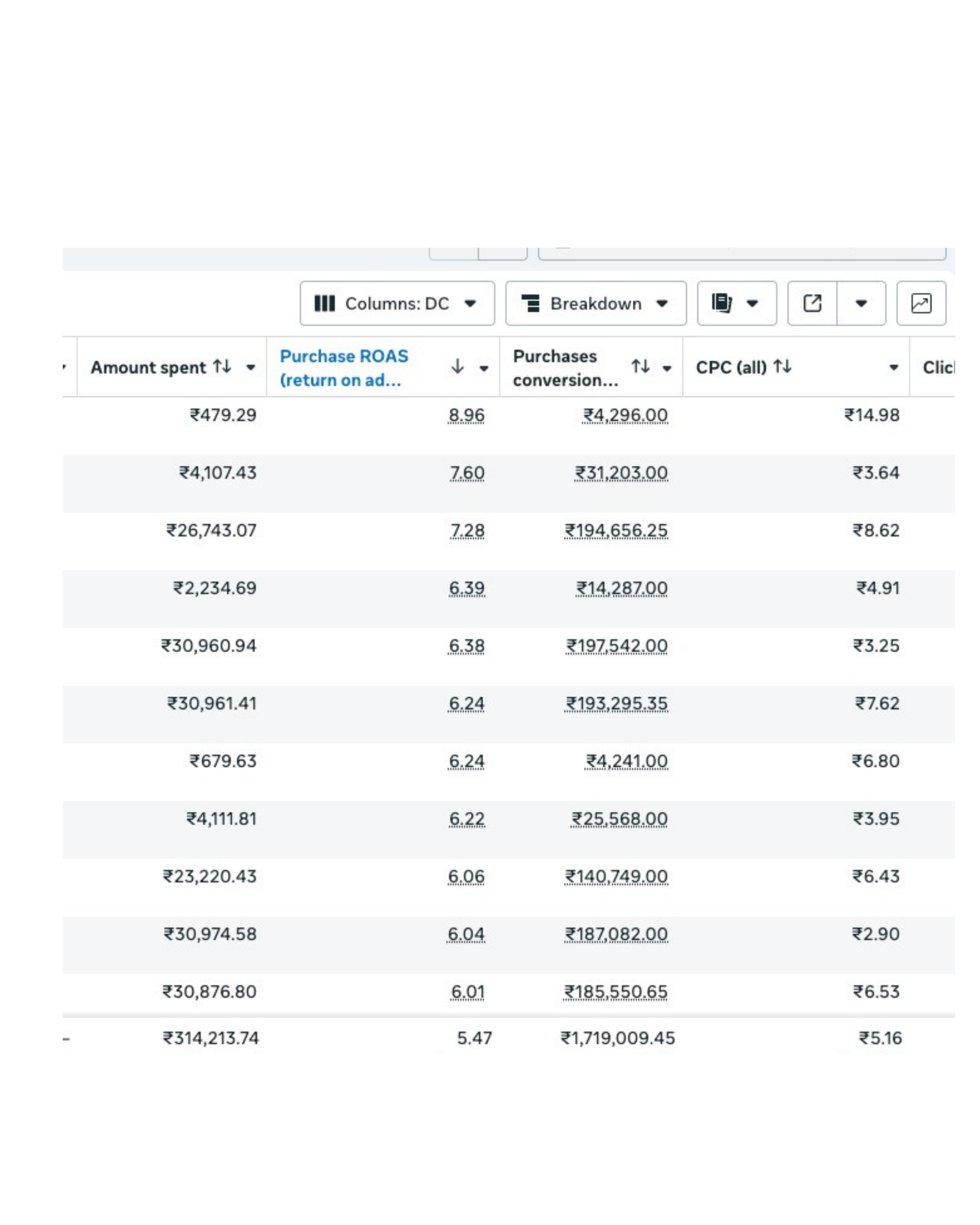980x1225 pixels.
Task: Click Purchase ROAS descending sort arrow
Action: pyautogui.click(x=458, y=367)
